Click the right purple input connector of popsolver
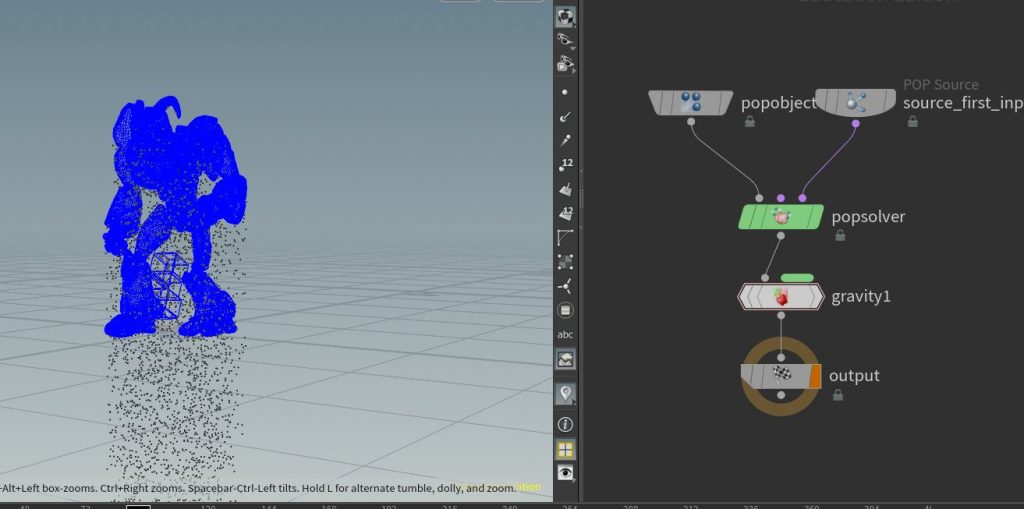 [802, 198]
